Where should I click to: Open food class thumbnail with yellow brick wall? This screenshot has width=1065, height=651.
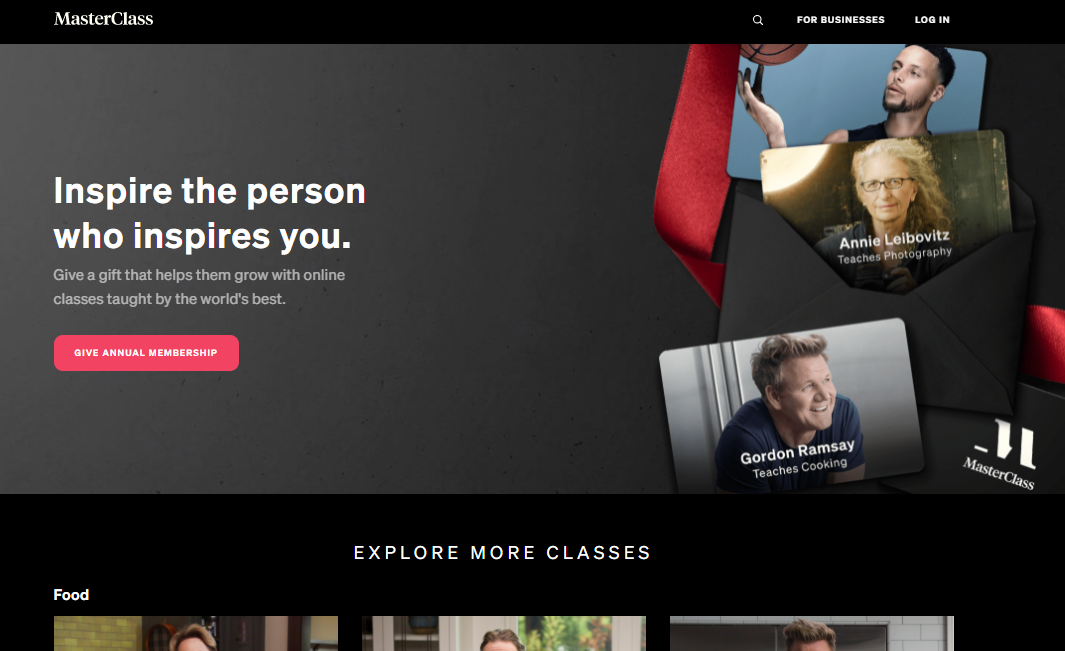pos(196,633)
